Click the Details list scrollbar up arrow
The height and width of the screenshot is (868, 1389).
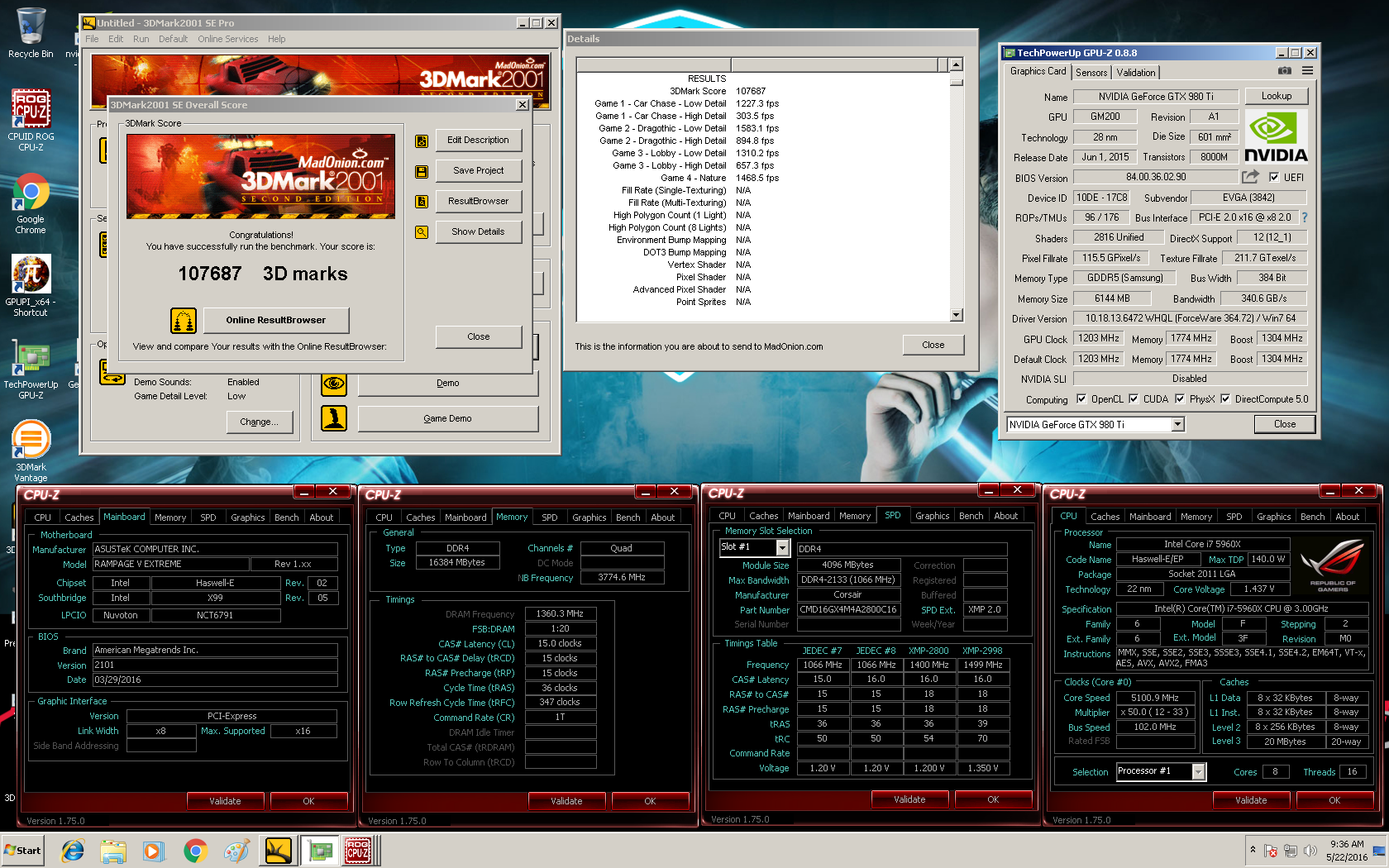pyautogui.click(x=957, y=64)
